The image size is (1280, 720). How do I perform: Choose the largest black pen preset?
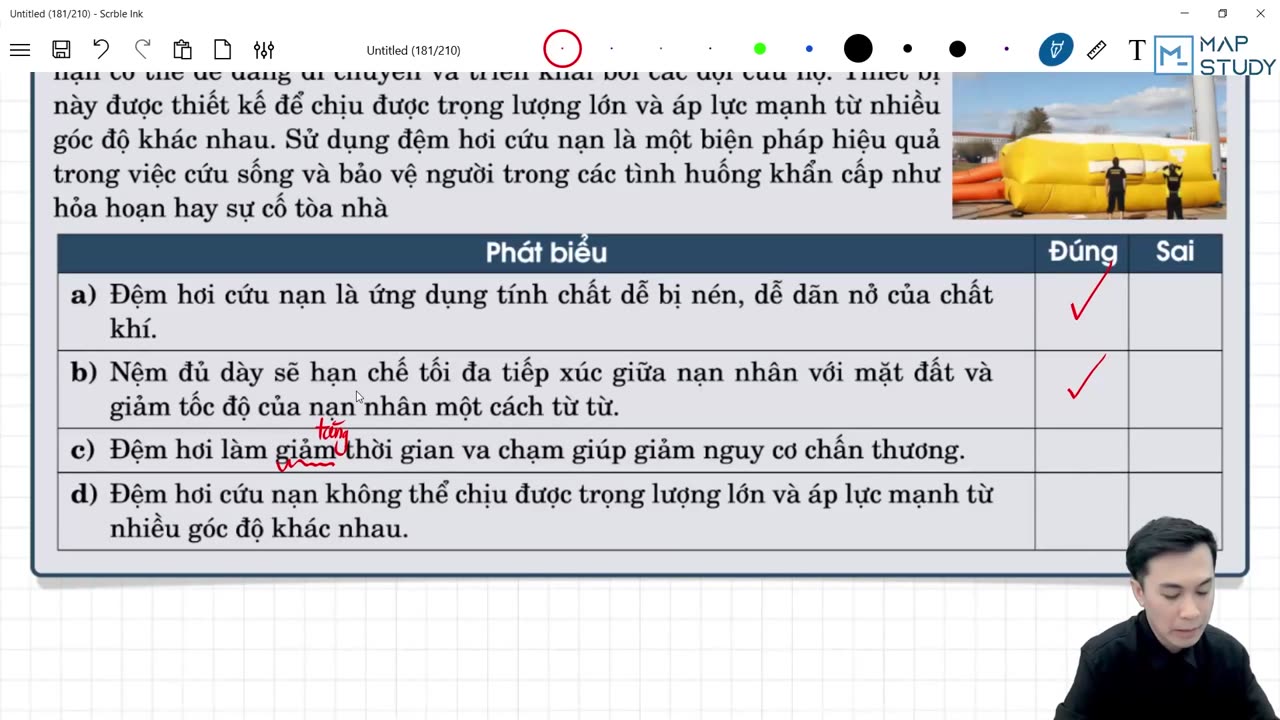click(x=858, y=49)
